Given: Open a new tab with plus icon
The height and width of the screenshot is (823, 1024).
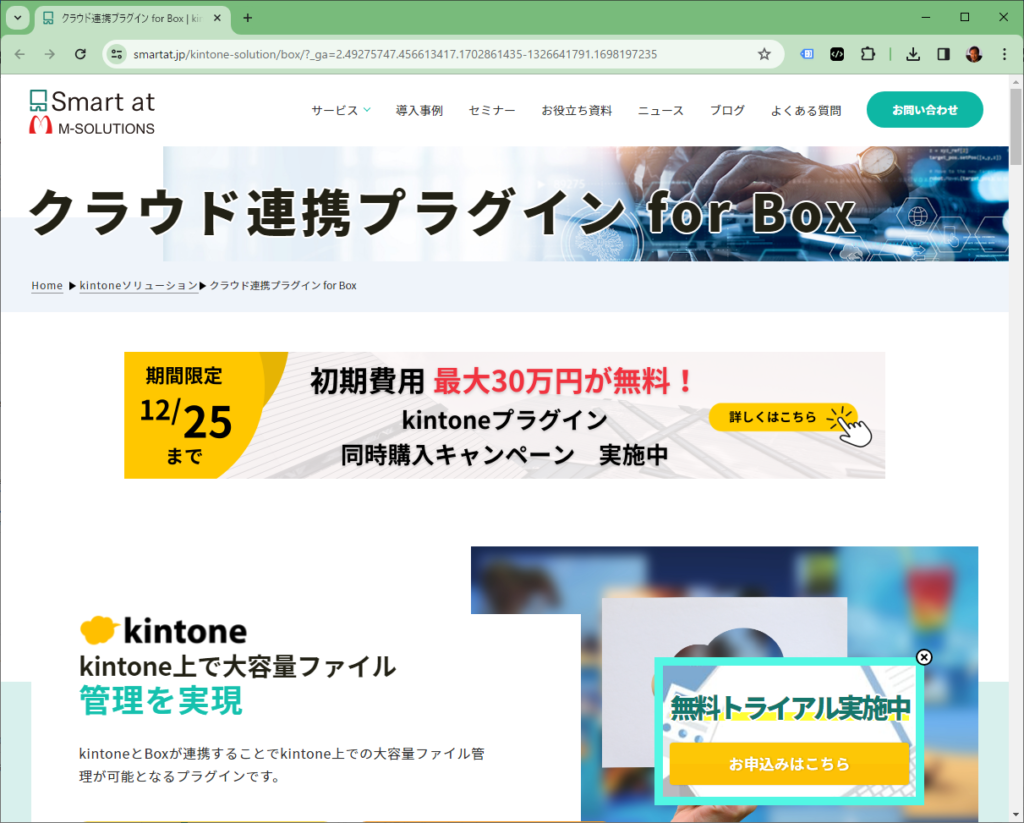Looking at the screenshot, I should click(x=248, y=18).
